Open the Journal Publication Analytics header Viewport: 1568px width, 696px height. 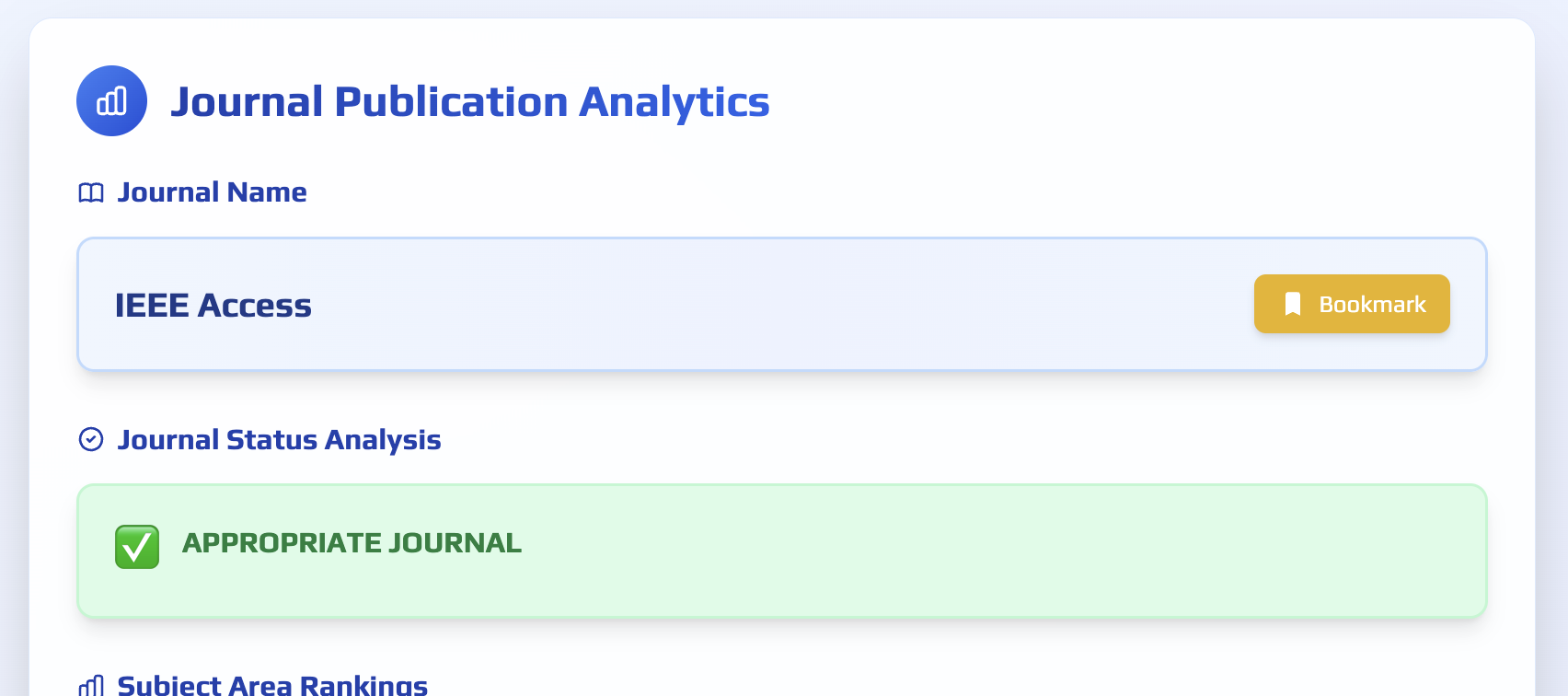pyautogui.click(x=470, y=101)
